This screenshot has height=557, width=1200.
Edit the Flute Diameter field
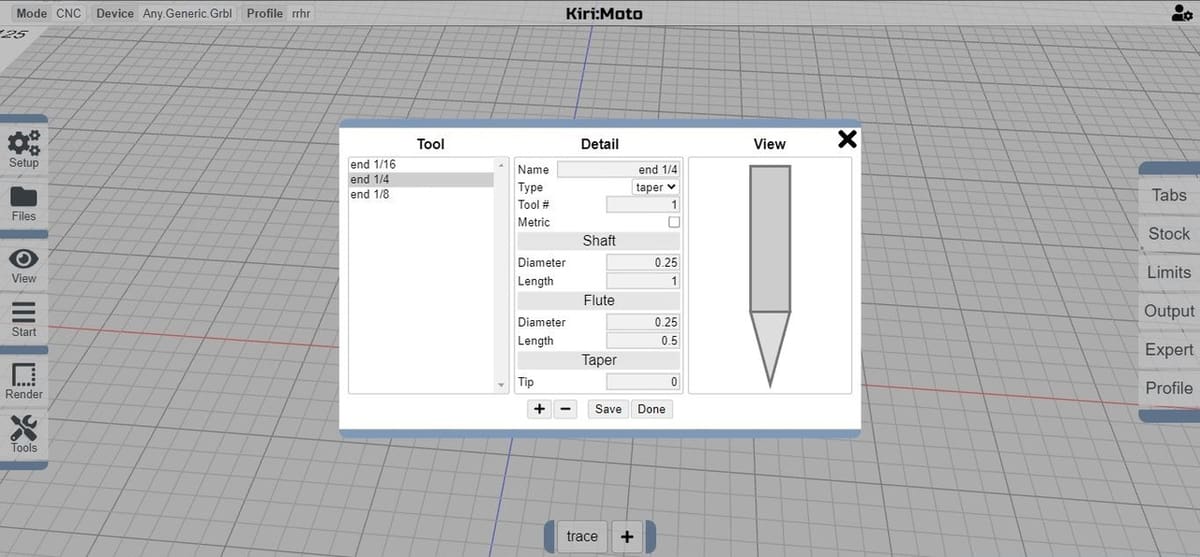(x=643, y=322)
